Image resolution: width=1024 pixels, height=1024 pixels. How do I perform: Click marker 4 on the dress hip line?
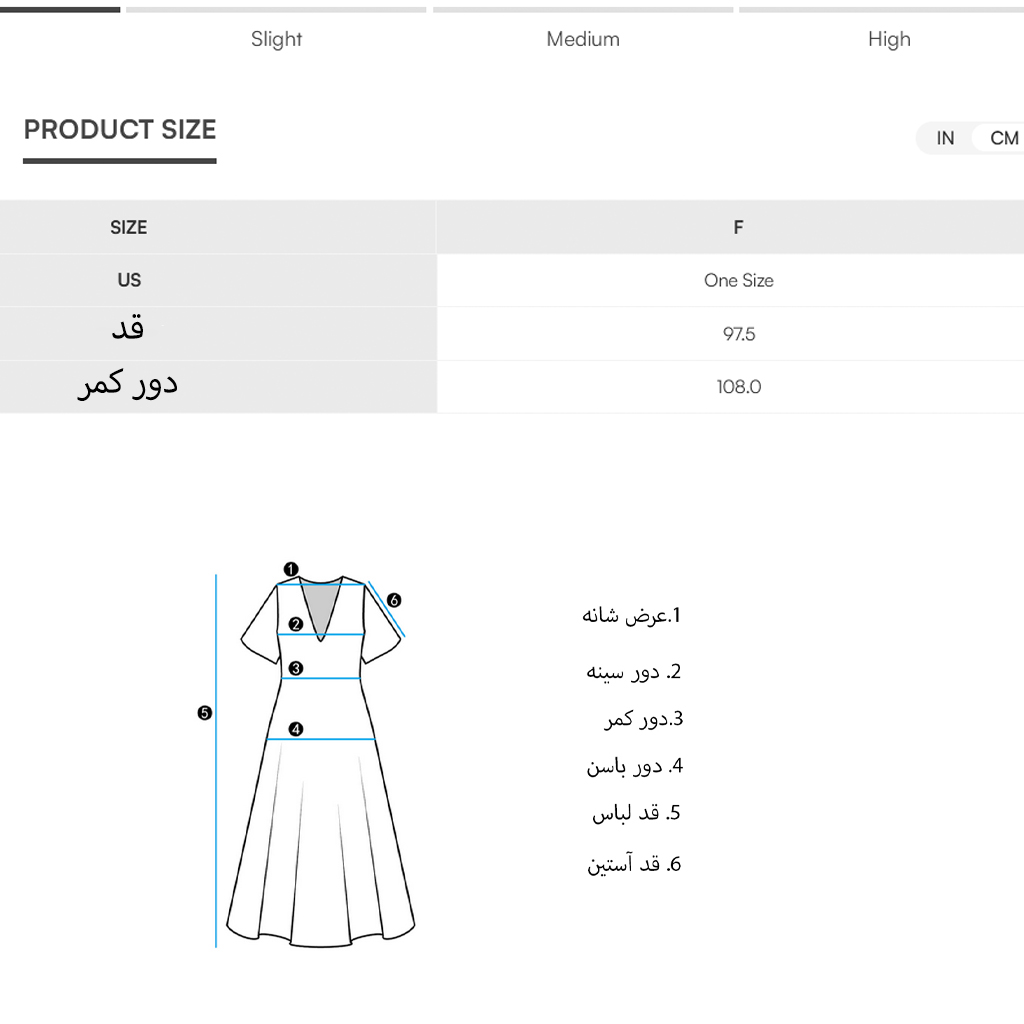pyautogui.click(x=296, y=730)
